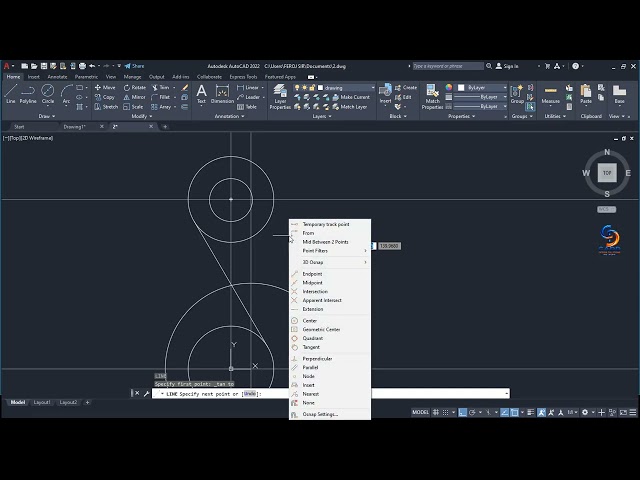Screen dimensions: 640x480
Task: Expand 3D Osnap submenu
Action: click(x=330, y=262)
